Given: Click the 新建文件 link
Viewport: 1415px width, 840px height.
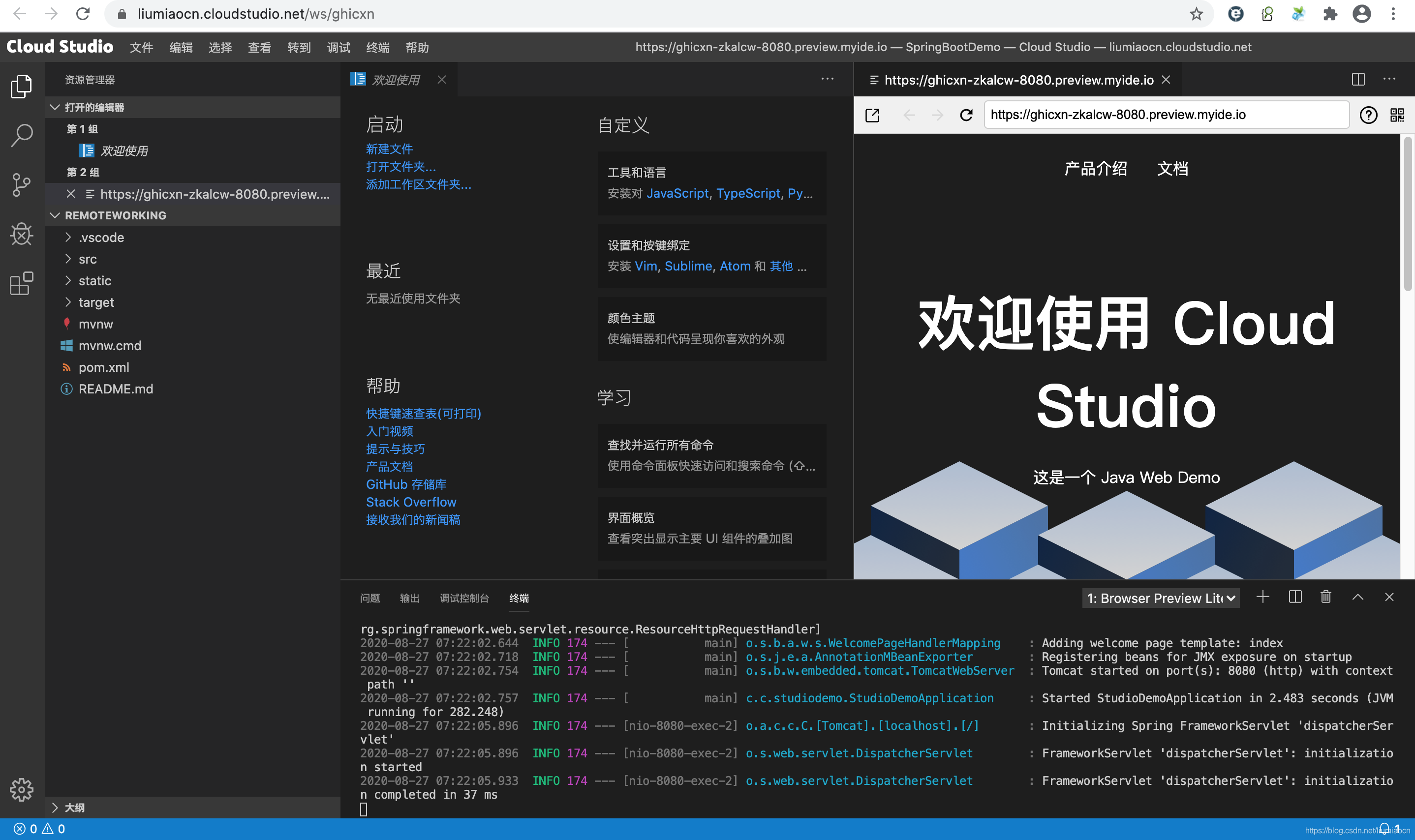Looking at the screenshot, I should 390,149.
